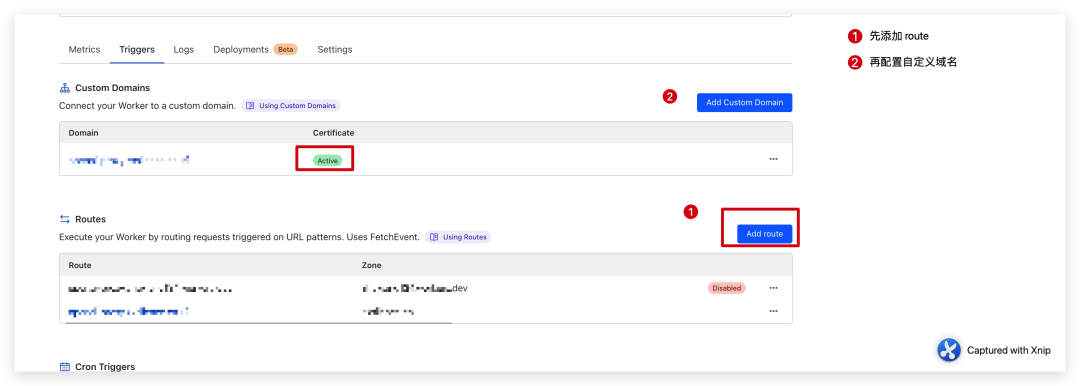Switch to the Metrics tab
Screen dimensions: 1080x386
tap(84, 50)
